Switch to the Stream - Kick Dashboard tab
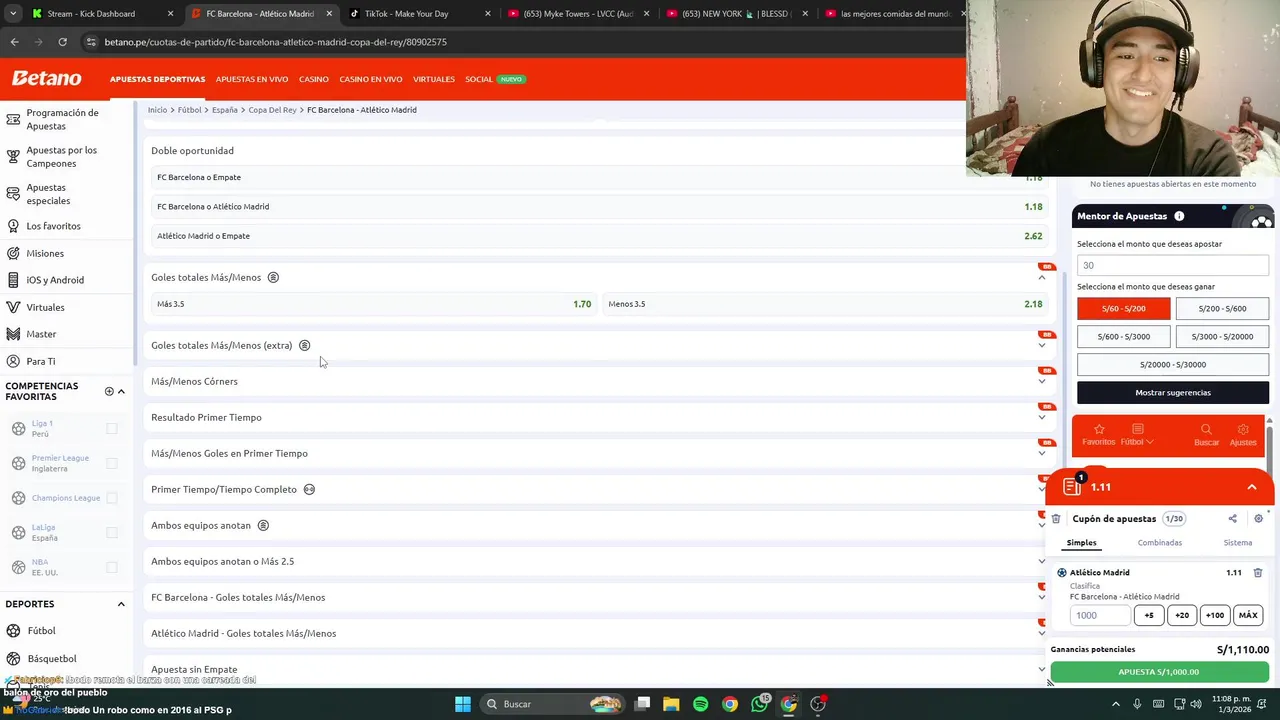 point(103,14)
